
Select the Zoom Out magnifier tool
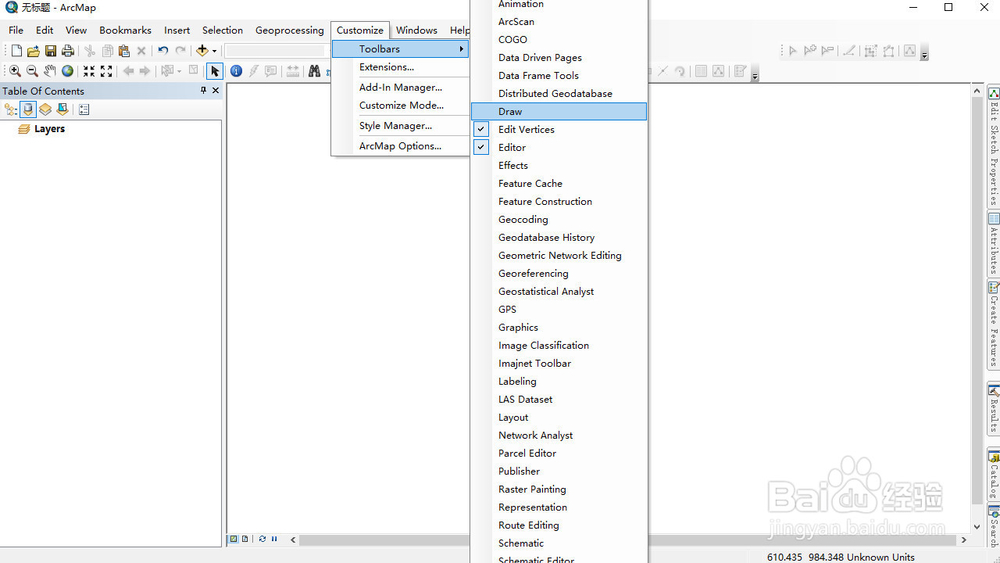click(x=32, y=71)
